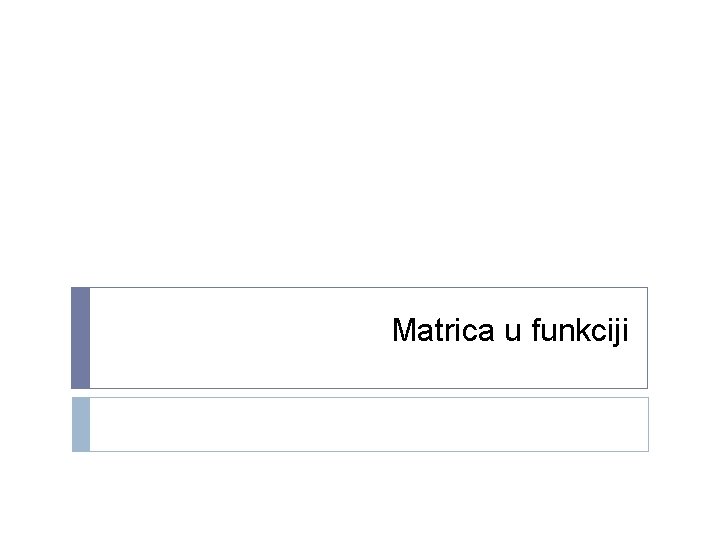The width and height of the screenshot is (720, 540).
Task: Click the capital "M" starting the title
Action: tap(405, 330)
